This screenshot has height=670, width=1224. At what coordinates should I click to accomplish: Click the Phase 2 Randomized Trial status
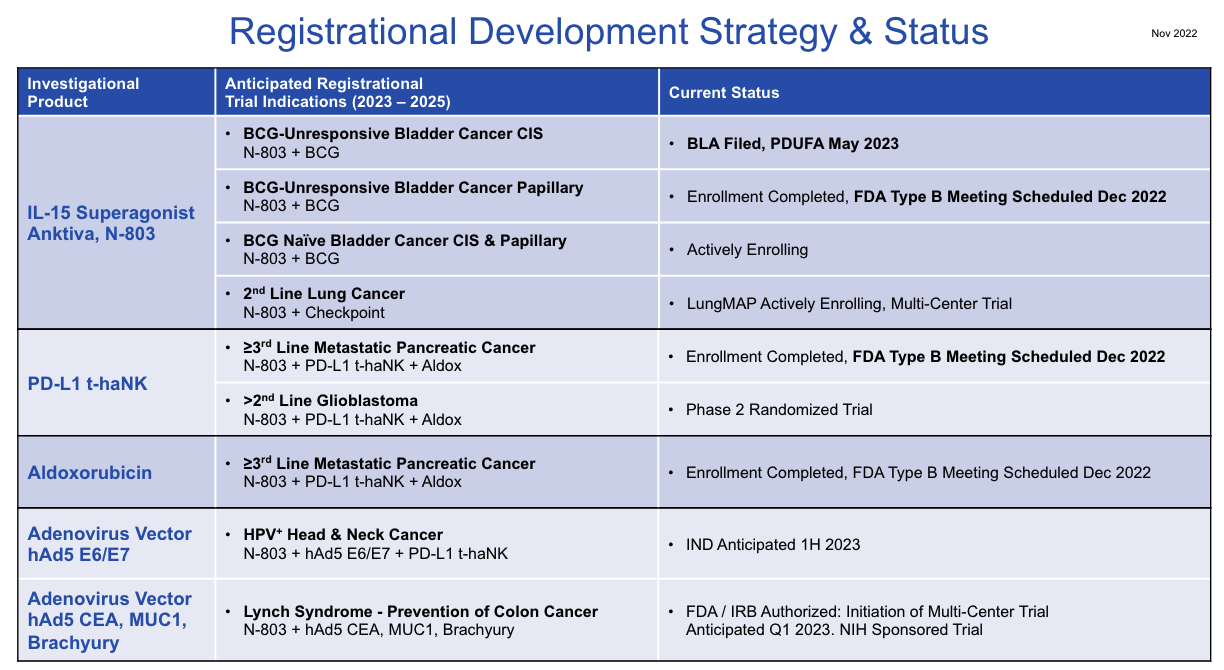tap(774, 409)
